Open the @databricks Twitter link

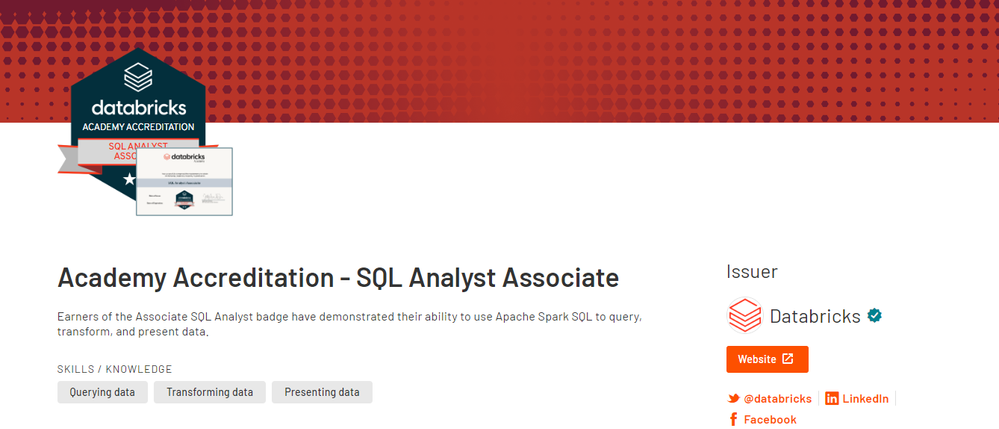pyautogui.click(x=777, y=399)
